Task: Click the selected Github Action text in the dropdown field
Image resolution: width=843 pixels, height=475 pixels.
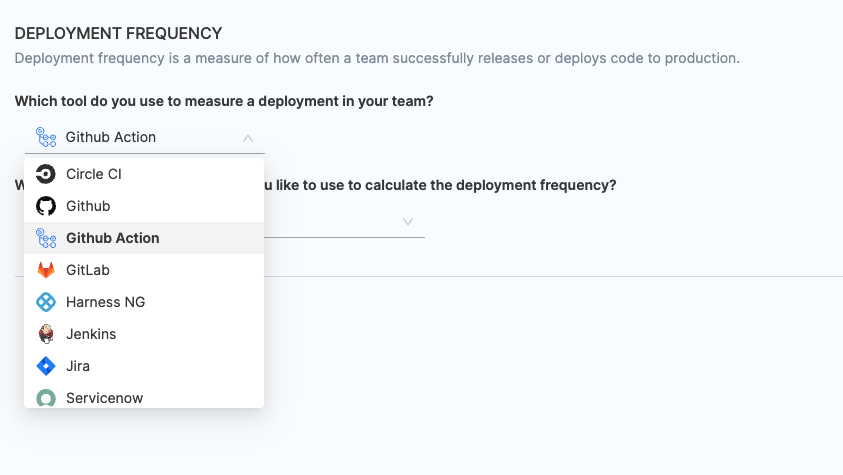Action: pos(110,137)
